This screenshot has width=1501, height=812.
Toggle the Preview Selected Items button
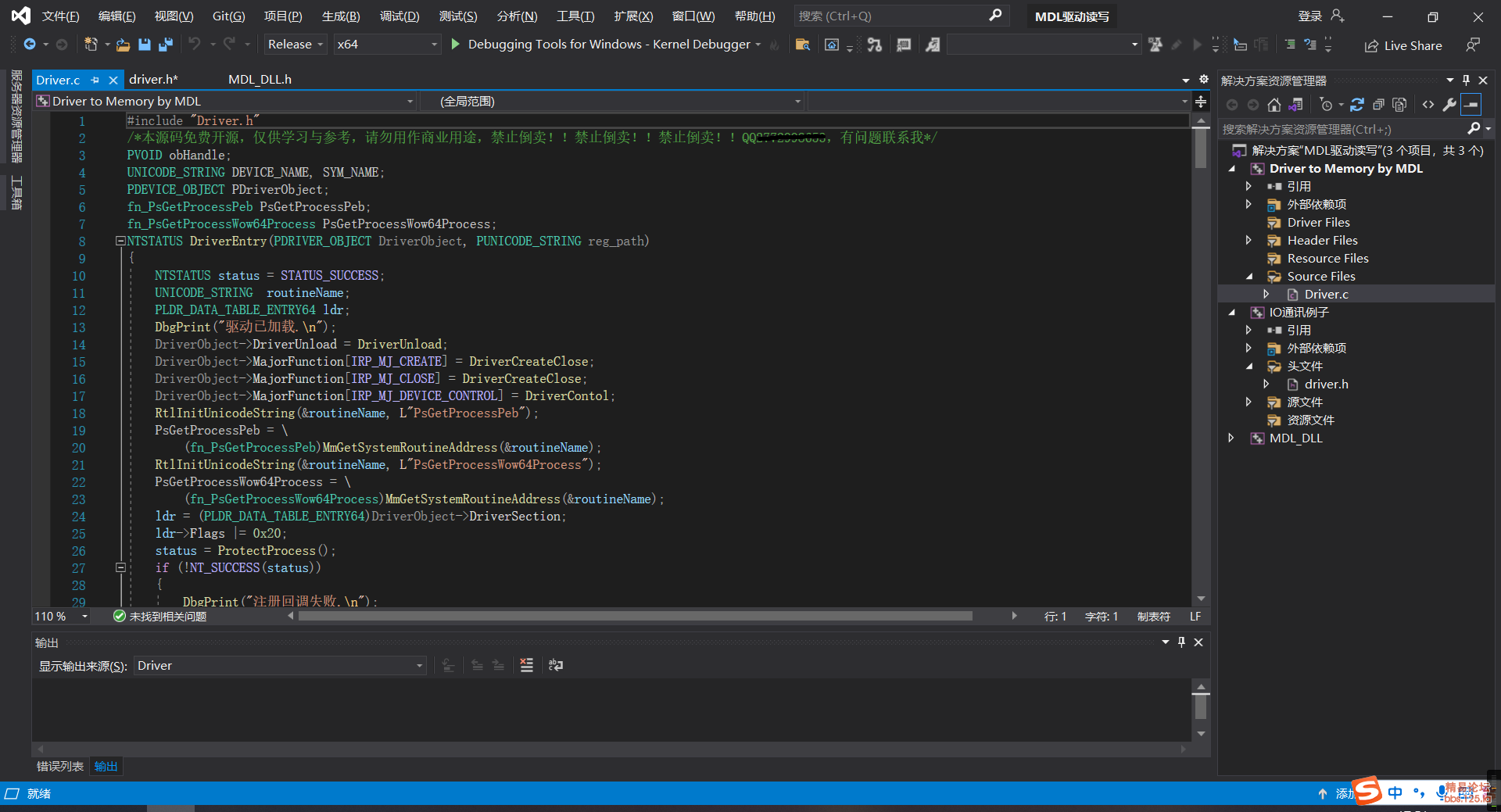pos(1471,105)
